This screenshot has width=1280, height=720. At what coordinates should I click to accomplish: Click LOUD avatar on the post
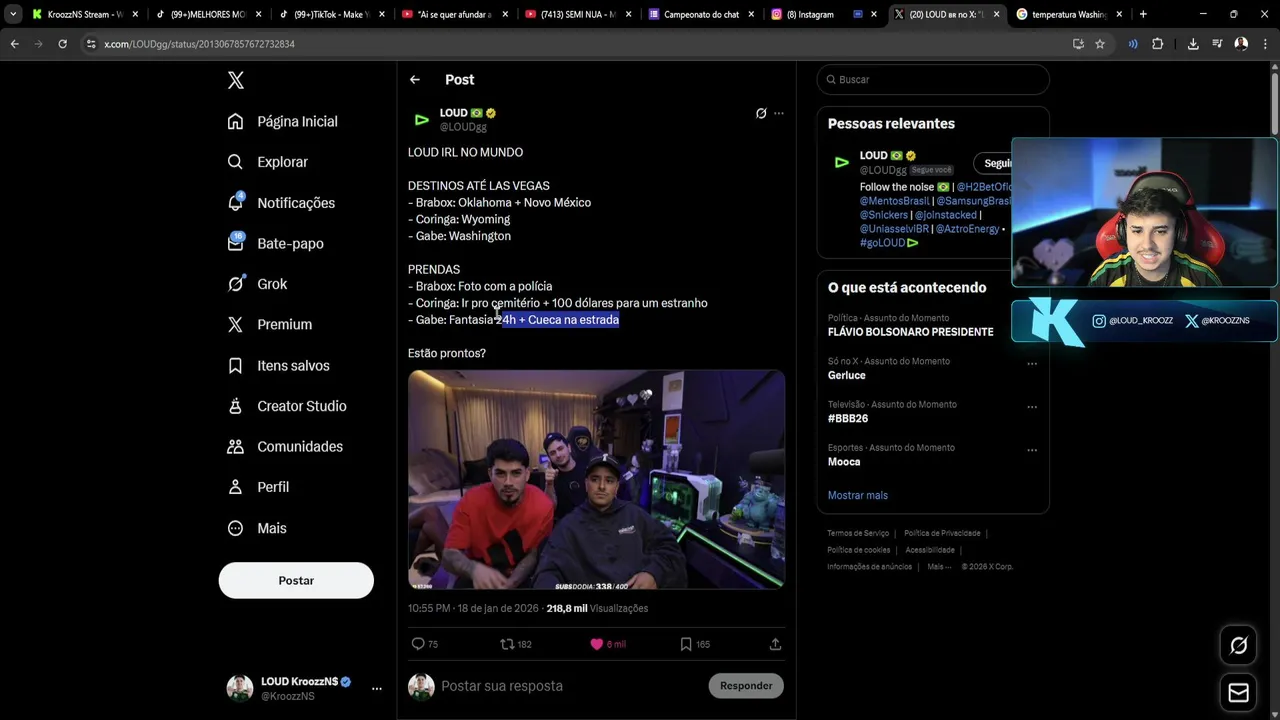click(x=421, y=120)
